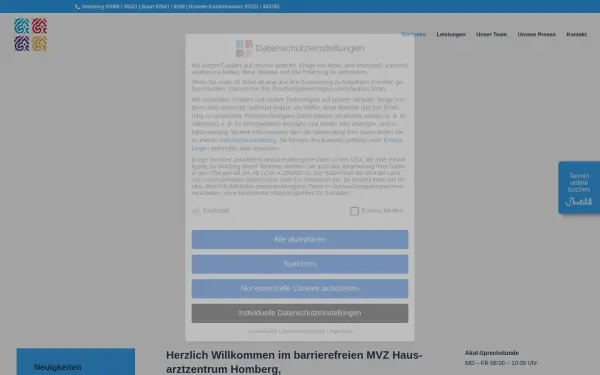Click the Datenschutzeinstellungen dialog title
This screenshot has height=375, width=600.
tap(310, 48)
